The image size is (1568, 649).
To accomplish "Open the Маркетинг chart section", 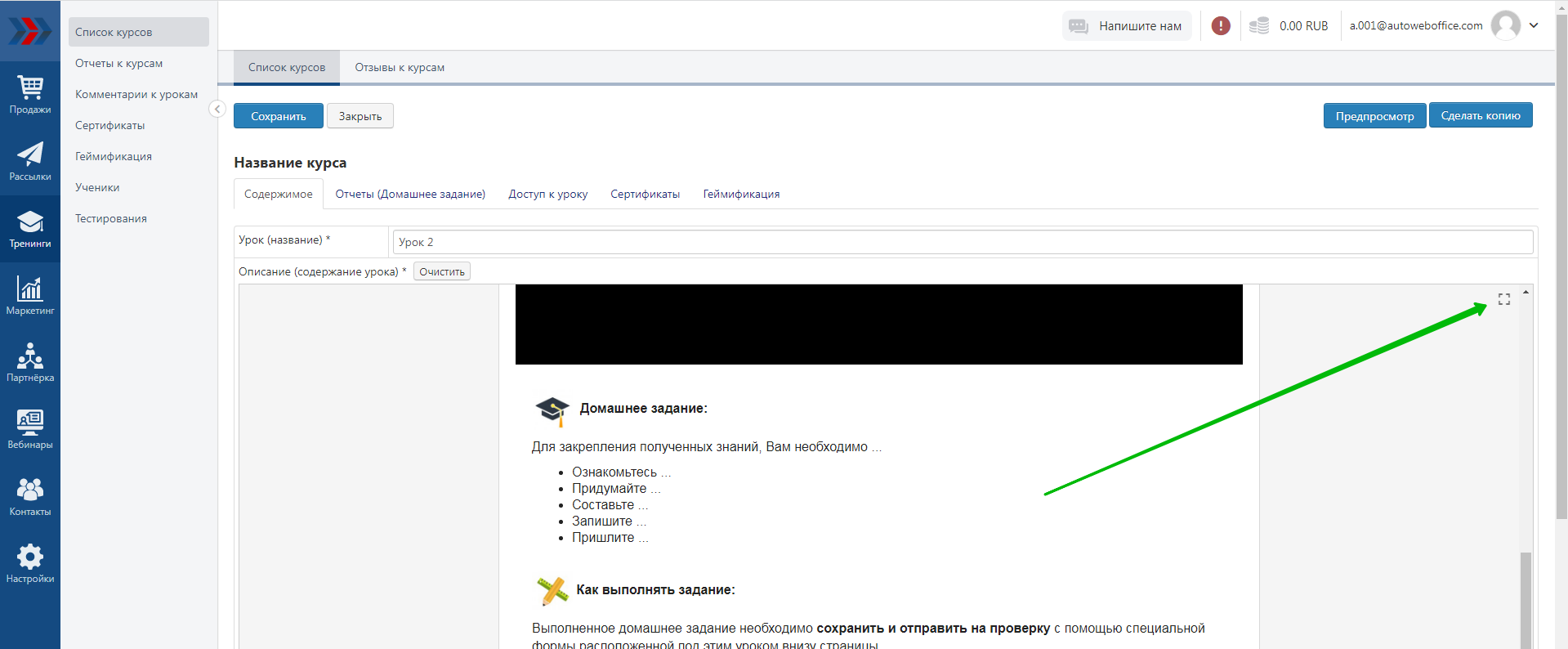I will (x=30, y=296).
